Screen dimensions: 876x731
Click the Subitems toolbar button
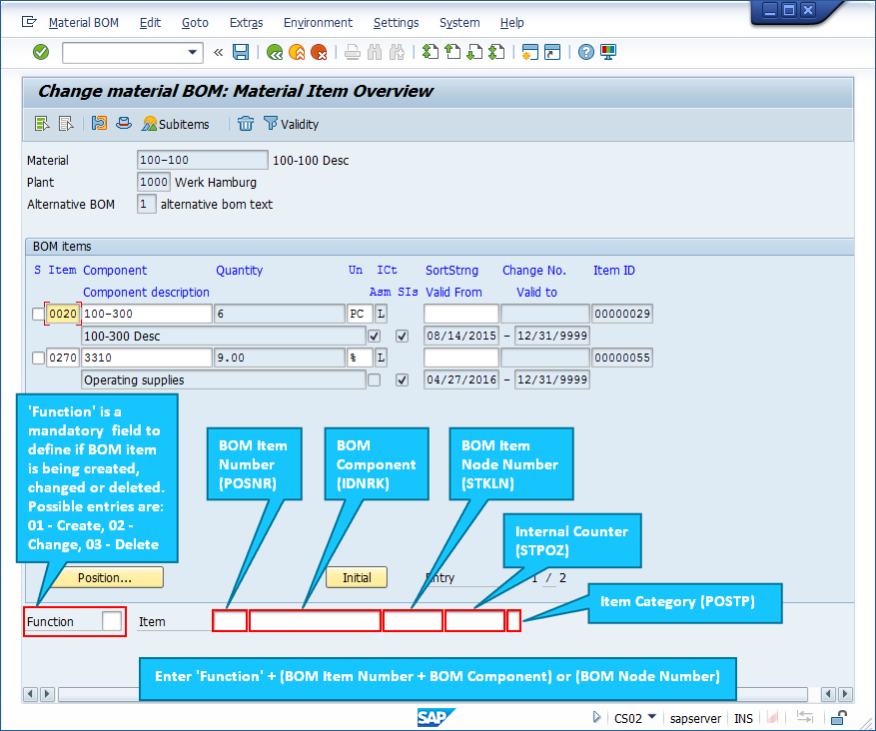(176, 124)
